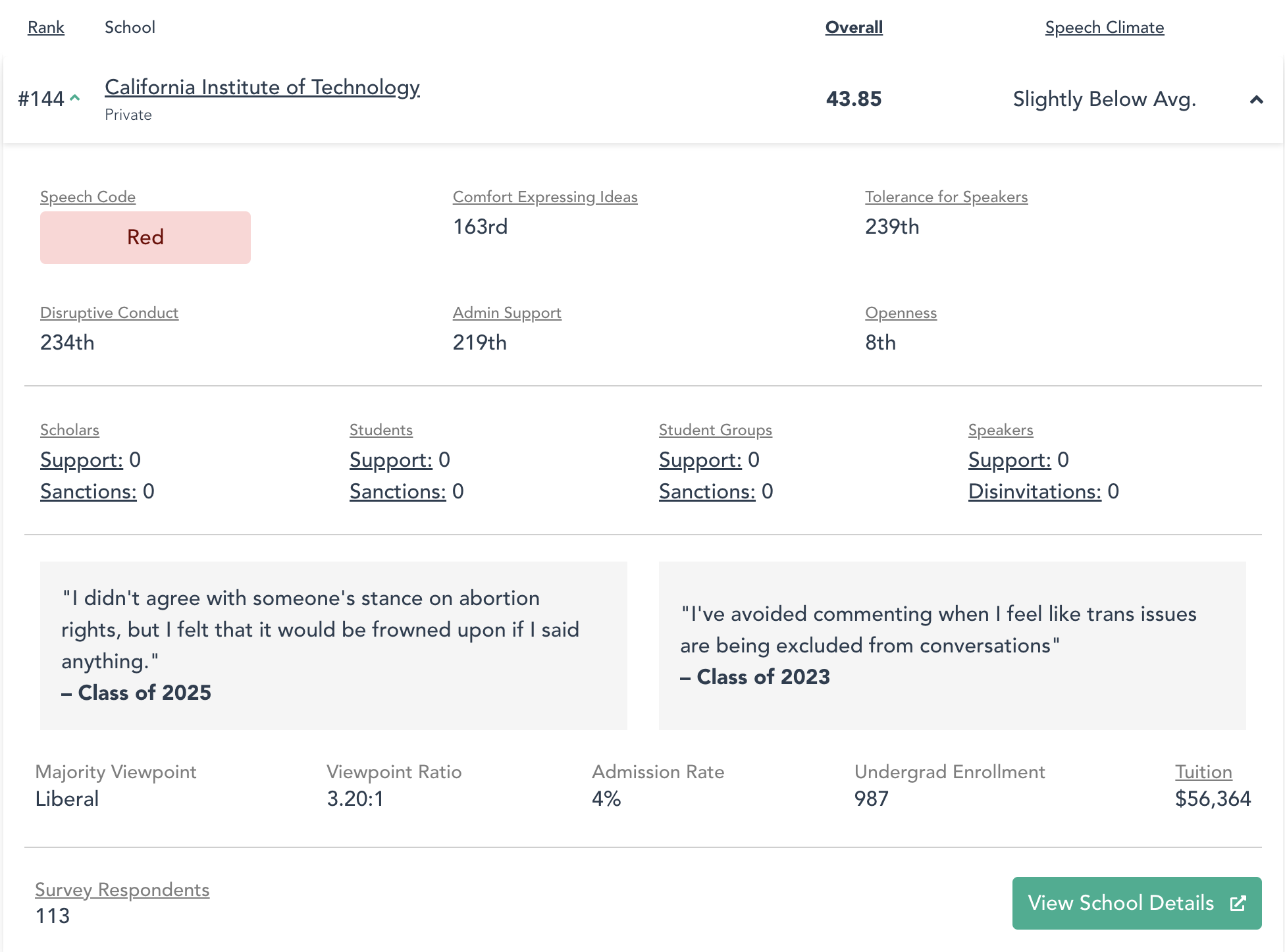
Task: Click the 234th ranking value
Action: coord(67,342)
